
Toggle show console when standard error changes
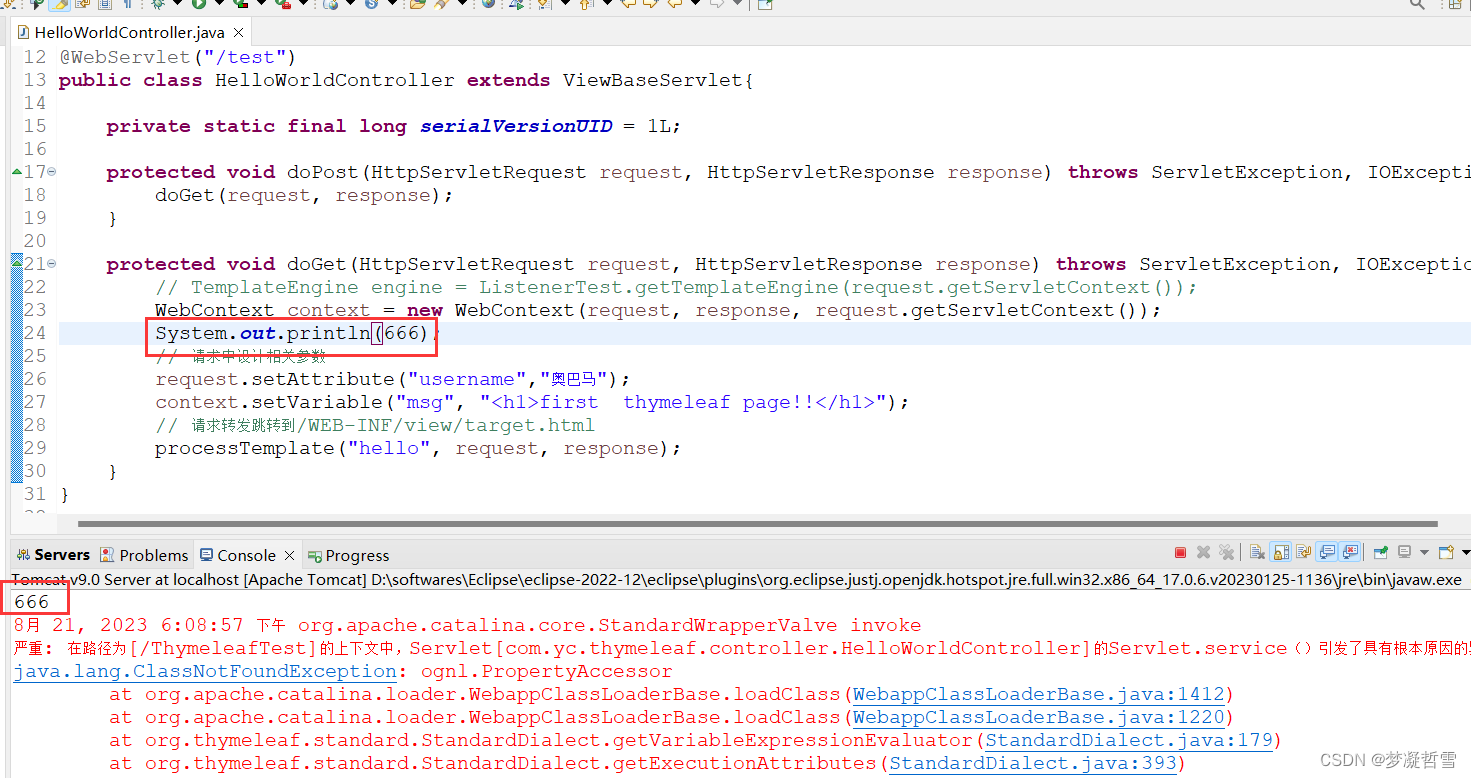1350,552
